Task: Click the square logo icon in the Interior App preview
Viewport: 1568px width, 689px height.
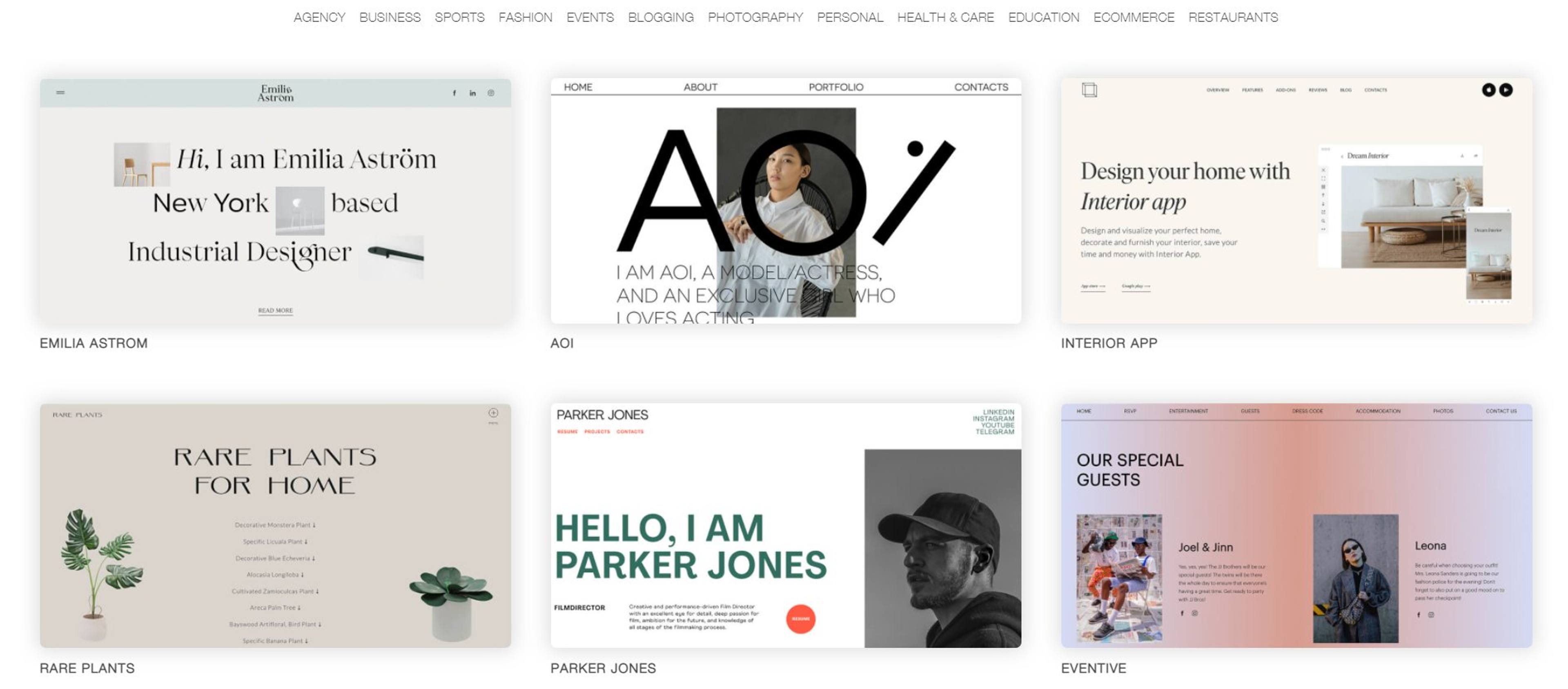Action: tap(1089, 90)
